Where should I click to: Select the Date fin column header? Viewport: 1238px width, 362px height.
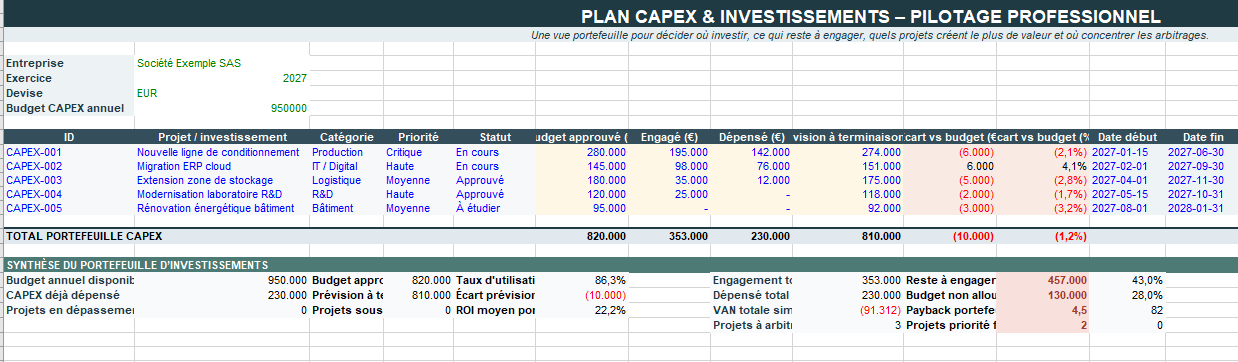[1202, 137]
